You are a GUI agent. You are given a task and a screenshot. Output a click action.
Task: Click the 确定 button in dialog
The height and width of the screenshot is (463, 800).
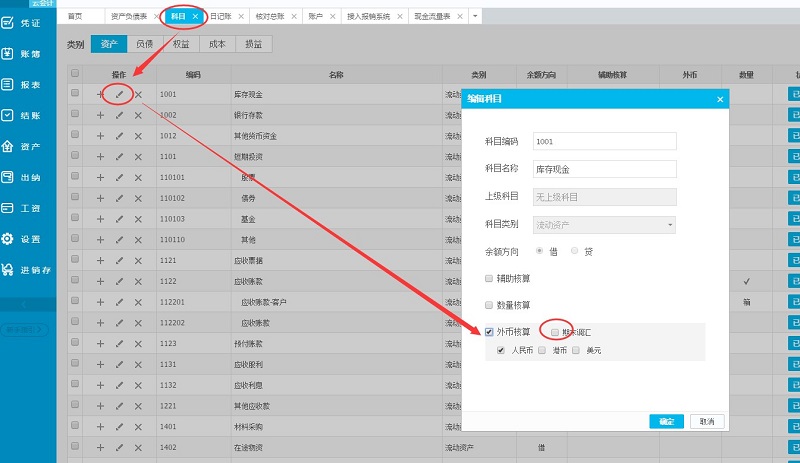666,421
